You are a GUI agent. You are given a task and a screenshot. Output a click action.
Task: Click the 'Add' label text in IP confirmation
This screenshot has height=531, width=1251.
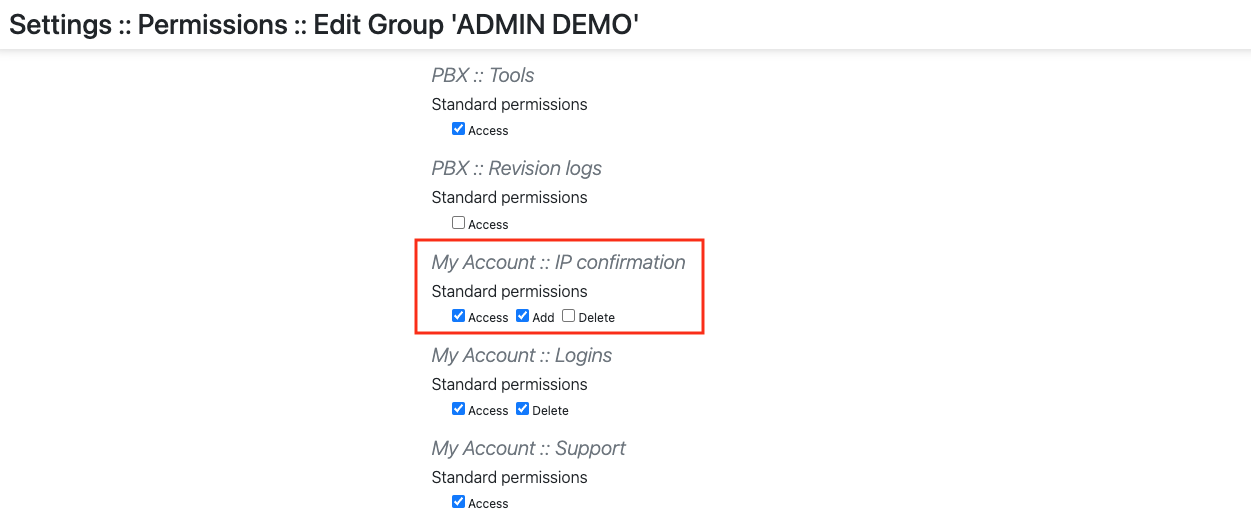pyautogui.click(x=543, y=318)
